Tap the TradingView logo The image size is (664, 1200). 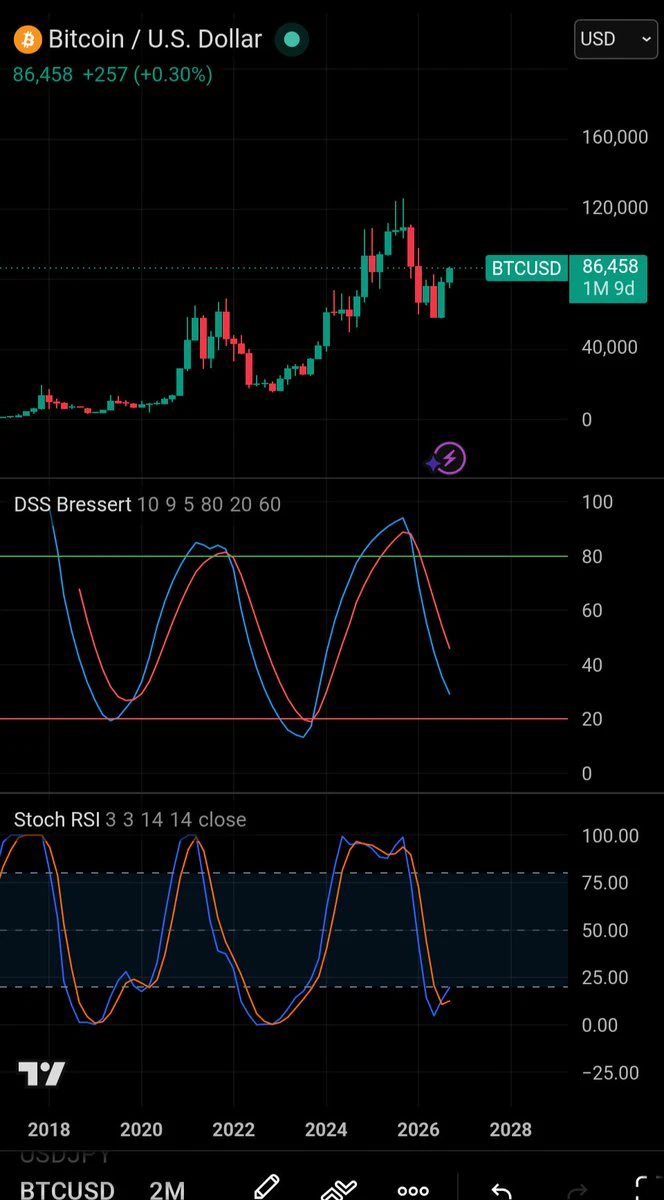(42, 1074)
